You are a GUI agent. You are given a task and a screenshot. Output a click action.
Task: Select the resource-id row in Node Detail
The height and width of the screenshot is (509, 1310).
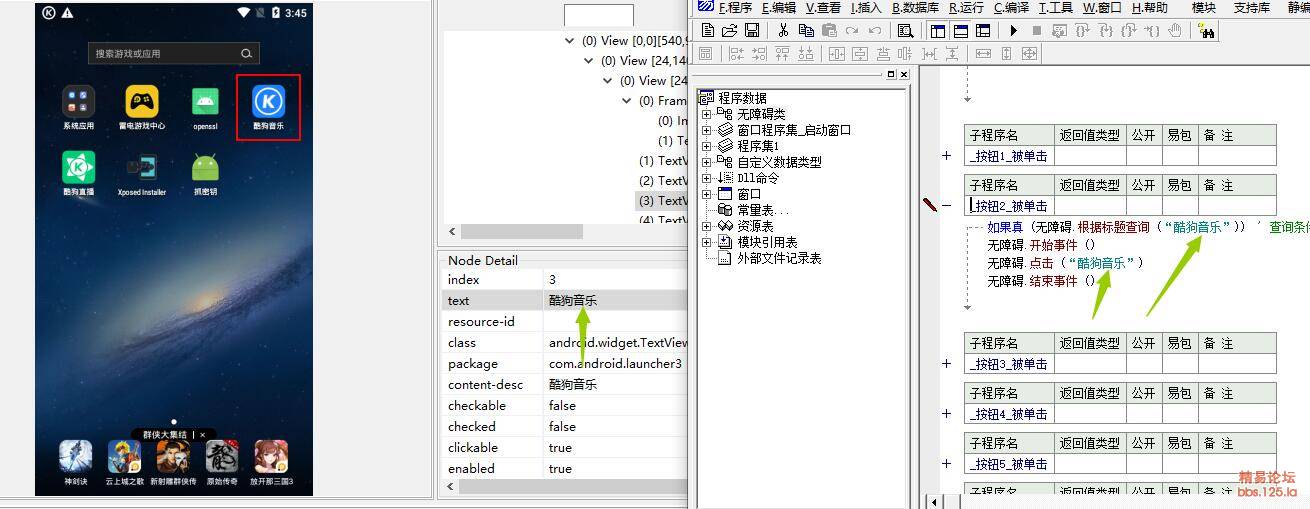pos(566,322)
